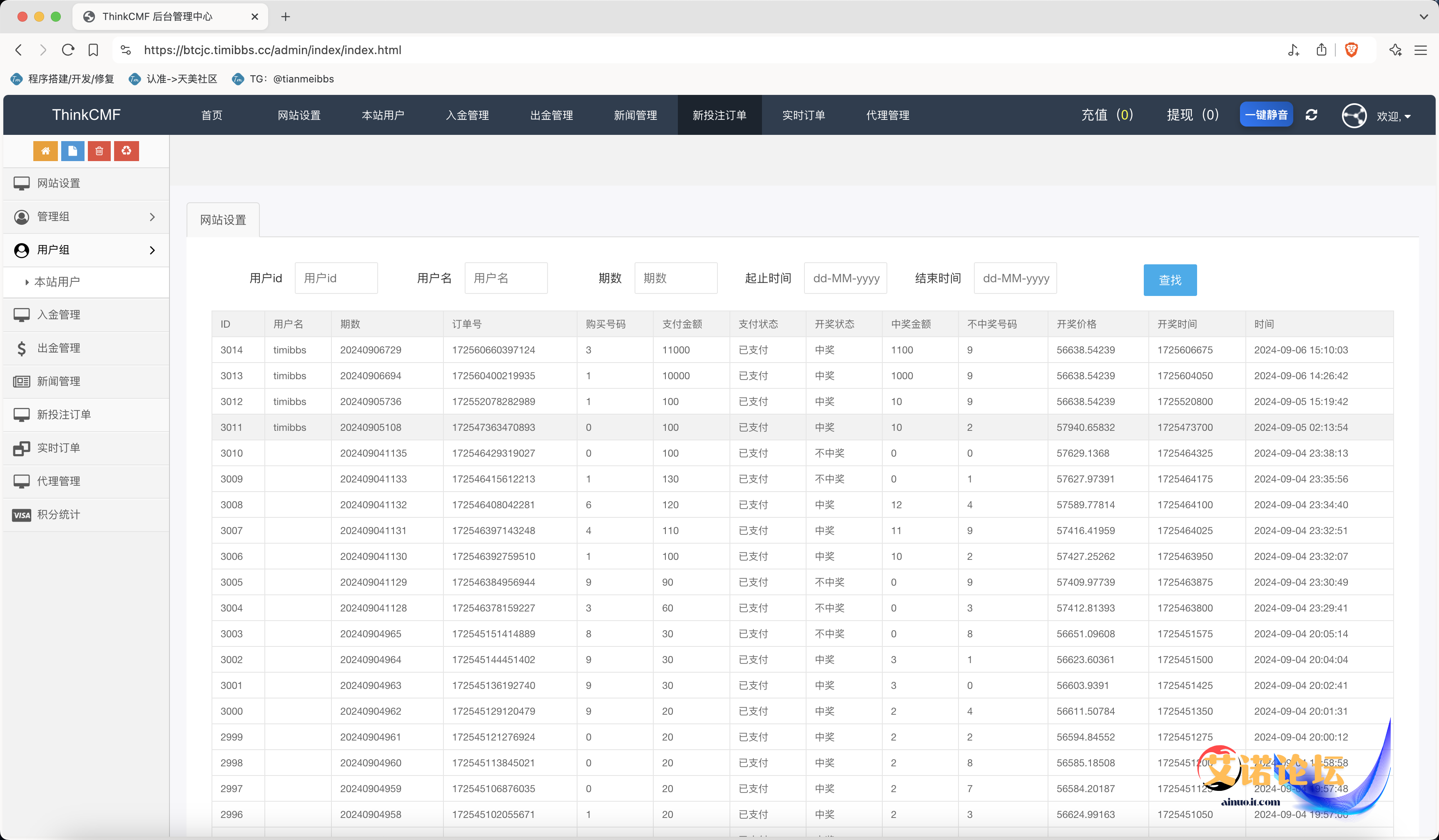Click the red recycle icon button
The width and height of the screenshot is (1439, 840).
(126, 151)
